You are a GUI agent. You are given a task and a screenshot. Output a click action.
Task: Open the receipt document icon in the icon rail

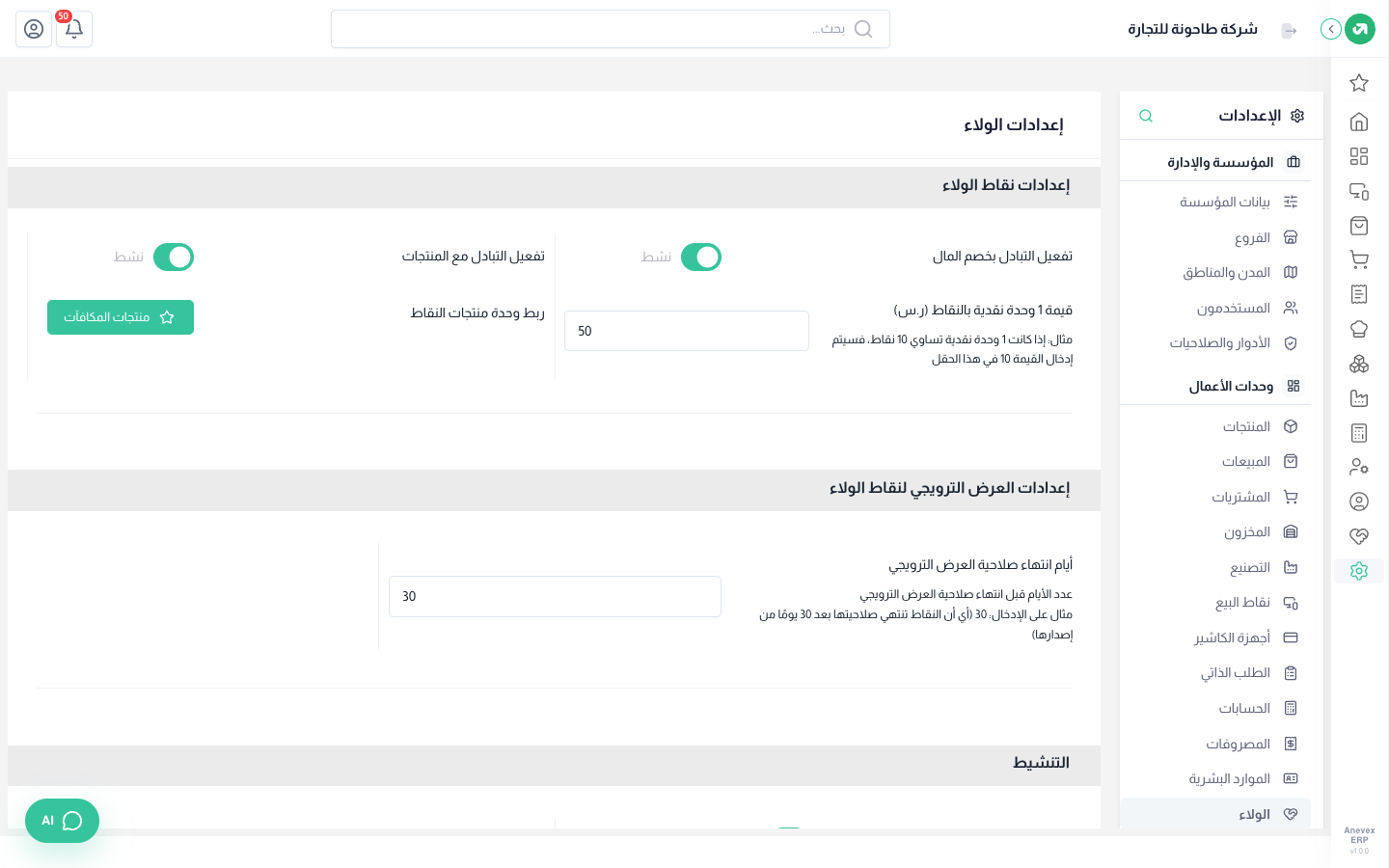pos(1359,294)
